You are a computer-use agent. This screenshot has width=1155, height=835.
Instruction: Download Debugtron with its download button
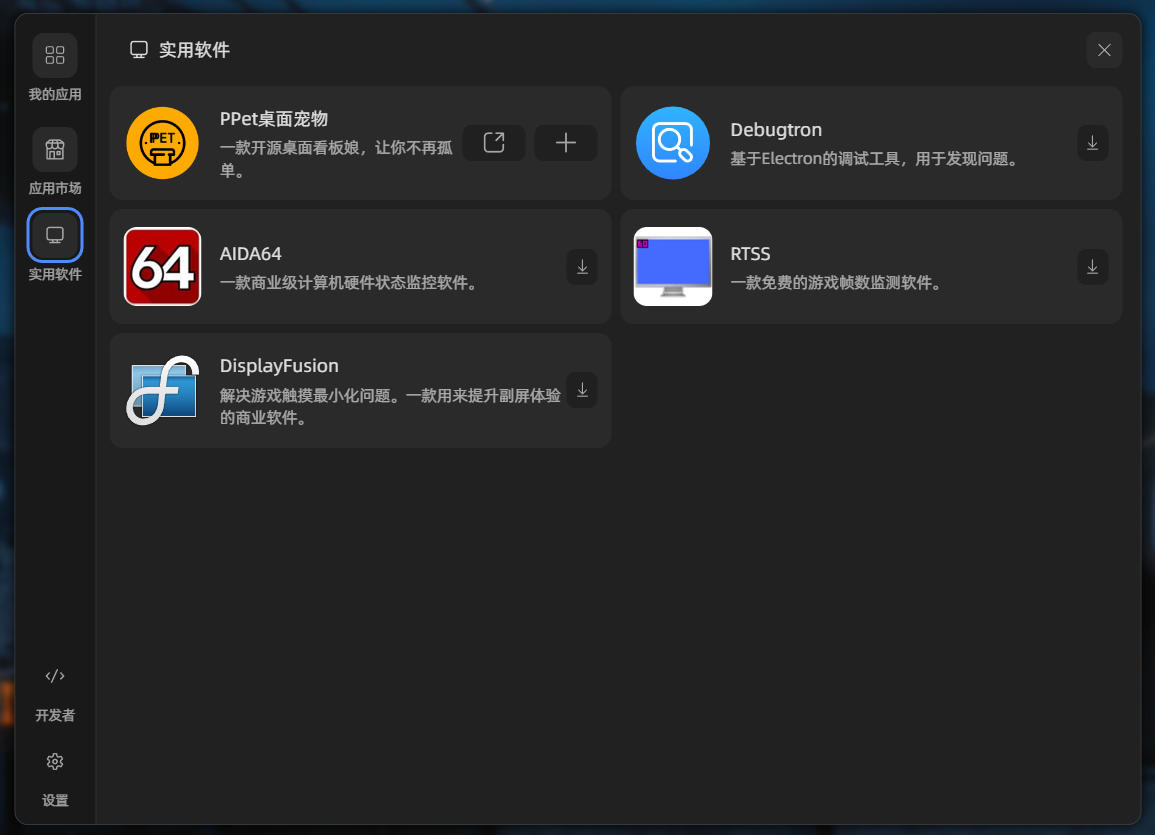click(1092, 143)
